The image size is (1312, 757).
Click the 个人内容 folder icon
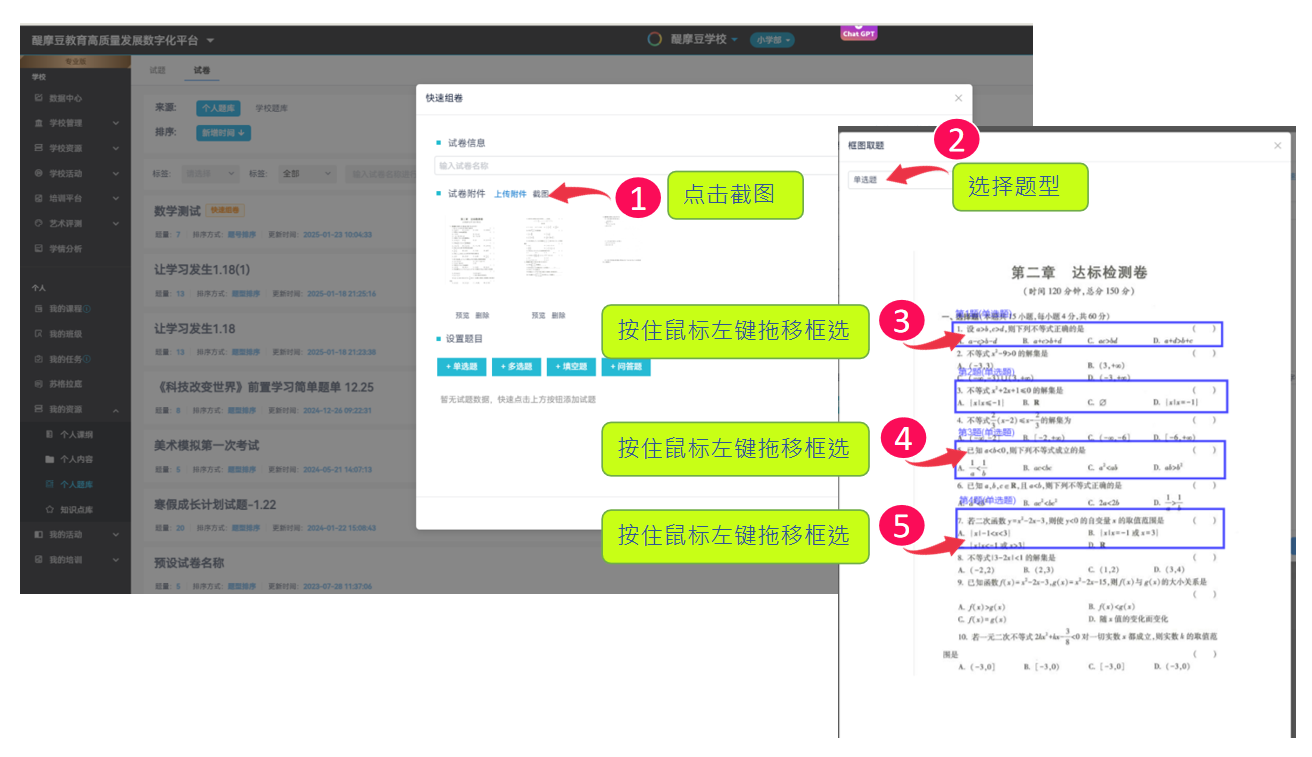point(50,460)
